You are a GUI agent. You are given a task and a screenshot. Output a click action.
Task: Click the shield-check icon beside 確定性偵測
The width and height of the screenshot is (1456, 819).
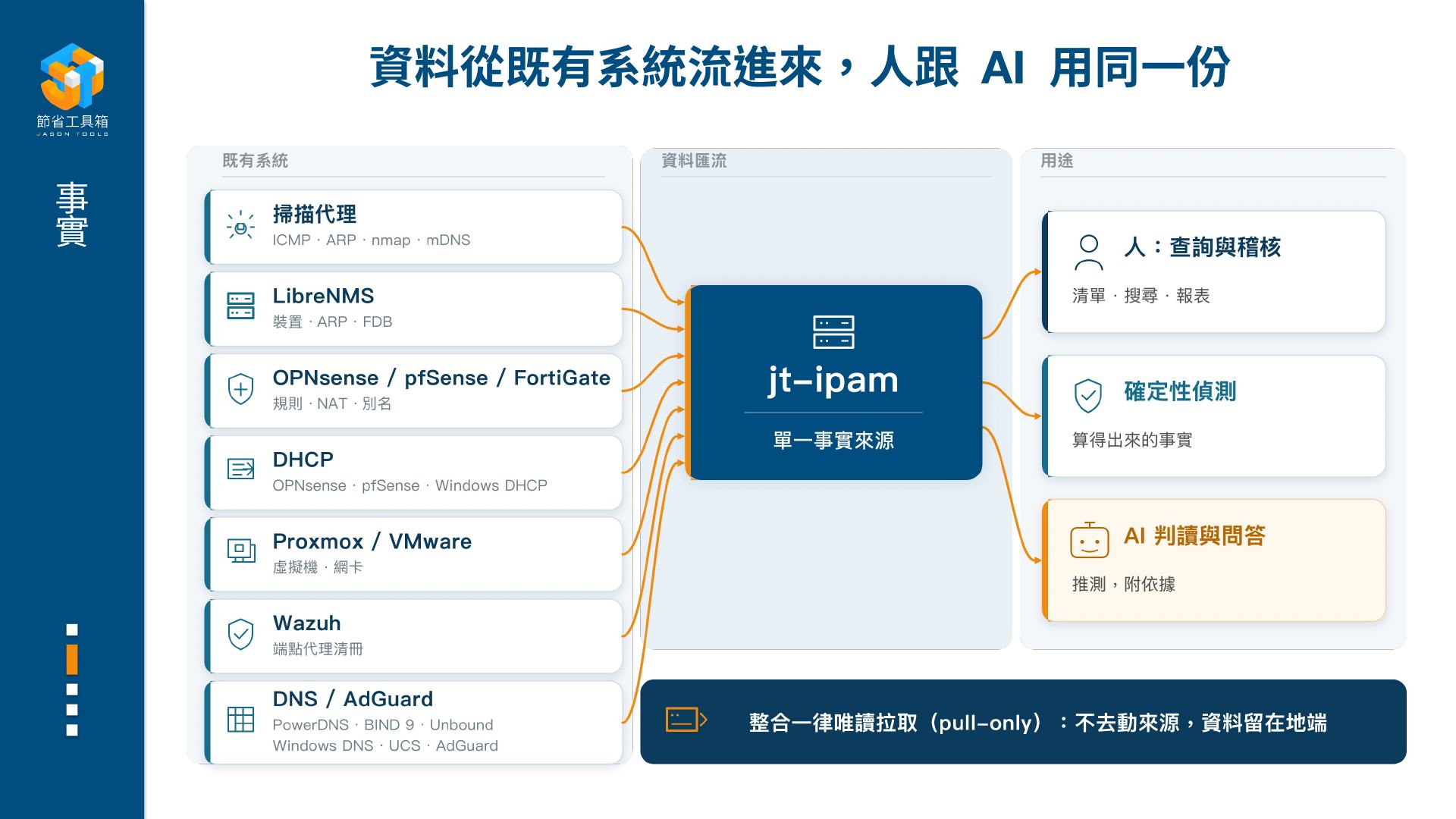point(1088,396)
